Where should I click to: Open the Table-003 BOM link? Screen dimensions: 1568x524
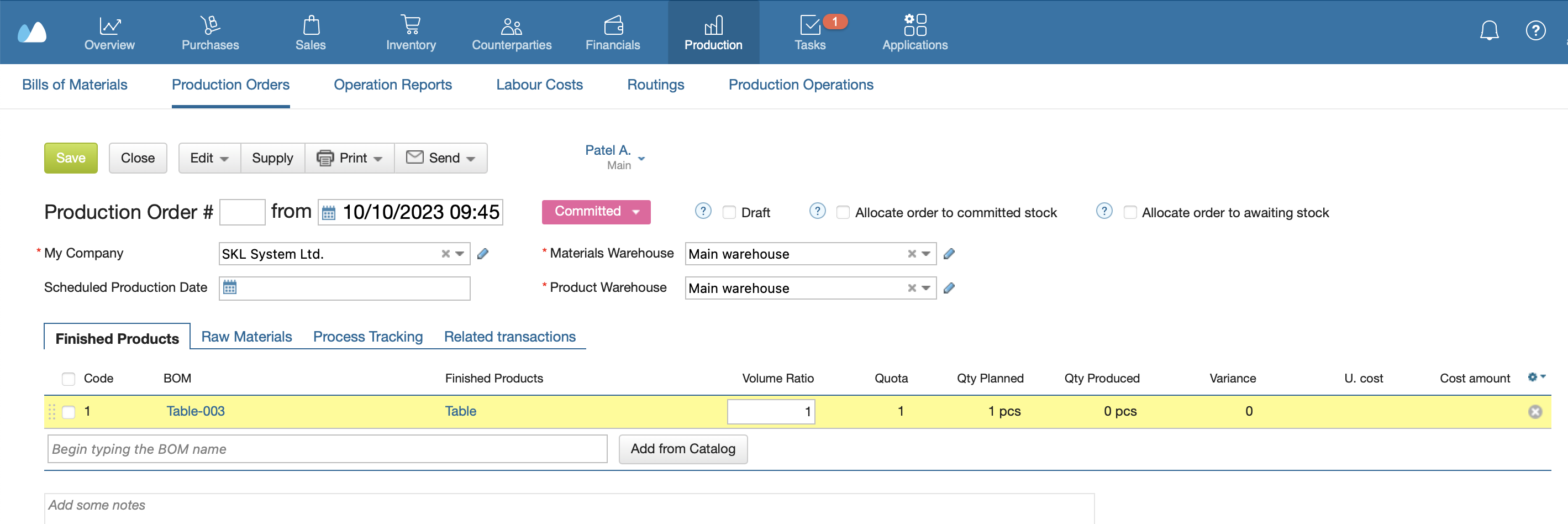(x=196, y=412)
